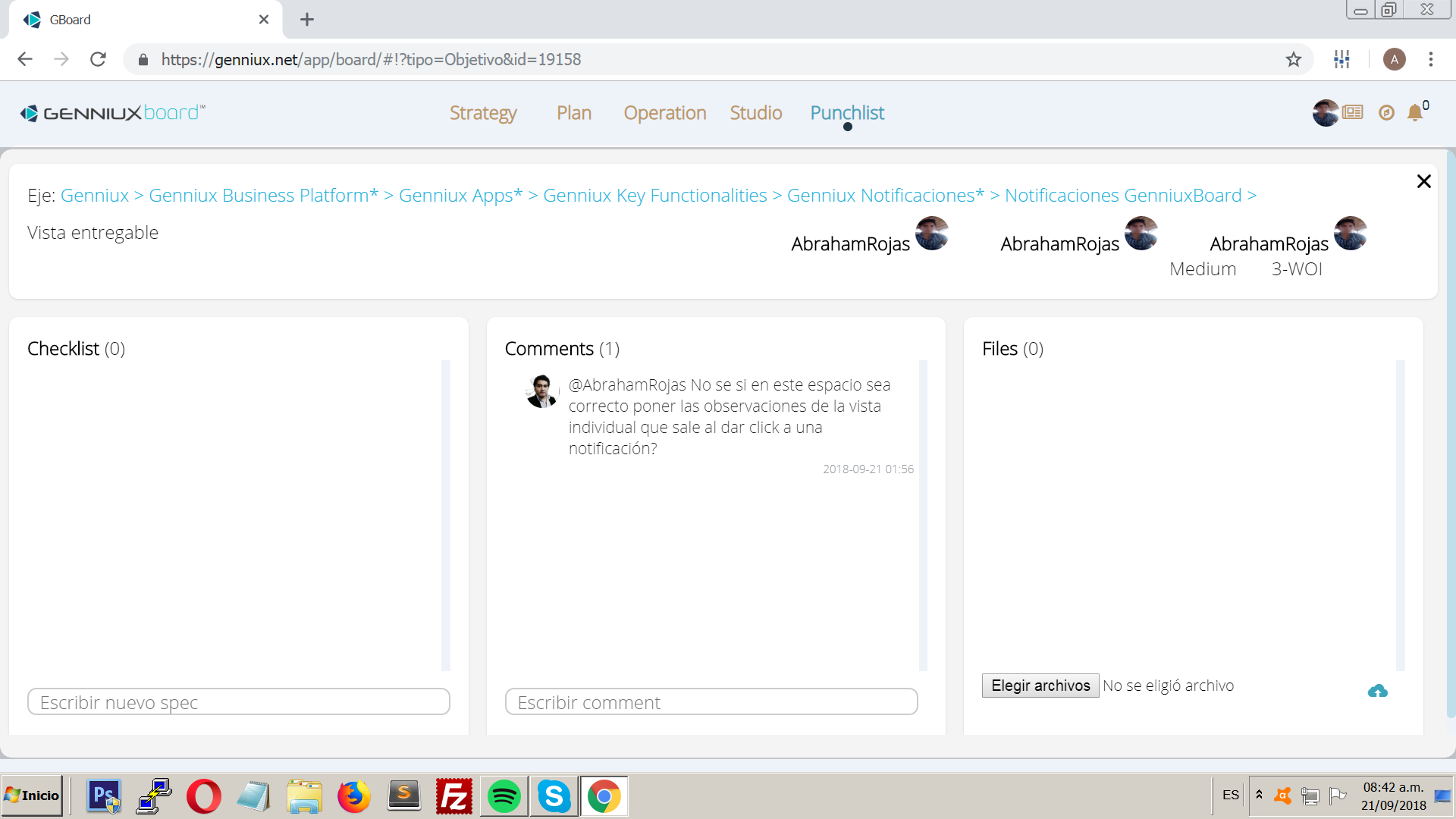Click the comment timestamp 2018-09-21 01:56

tap(868, 469)
